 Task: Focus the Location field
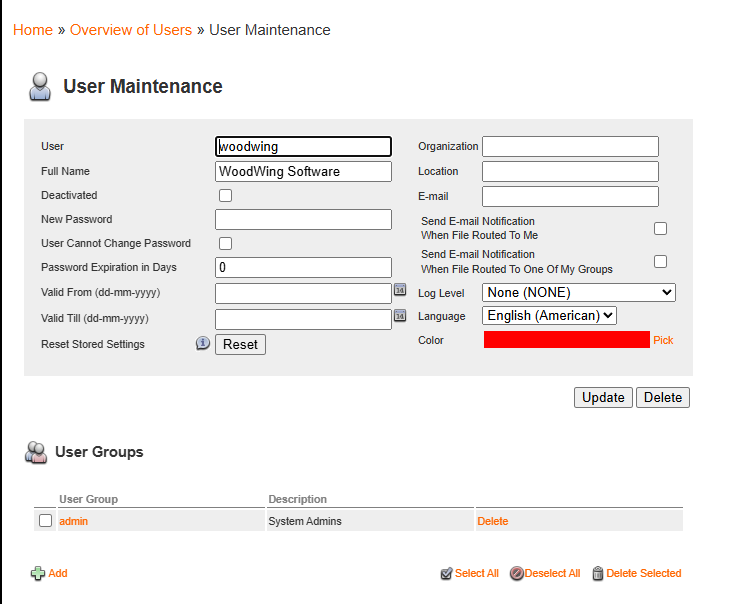571,171
